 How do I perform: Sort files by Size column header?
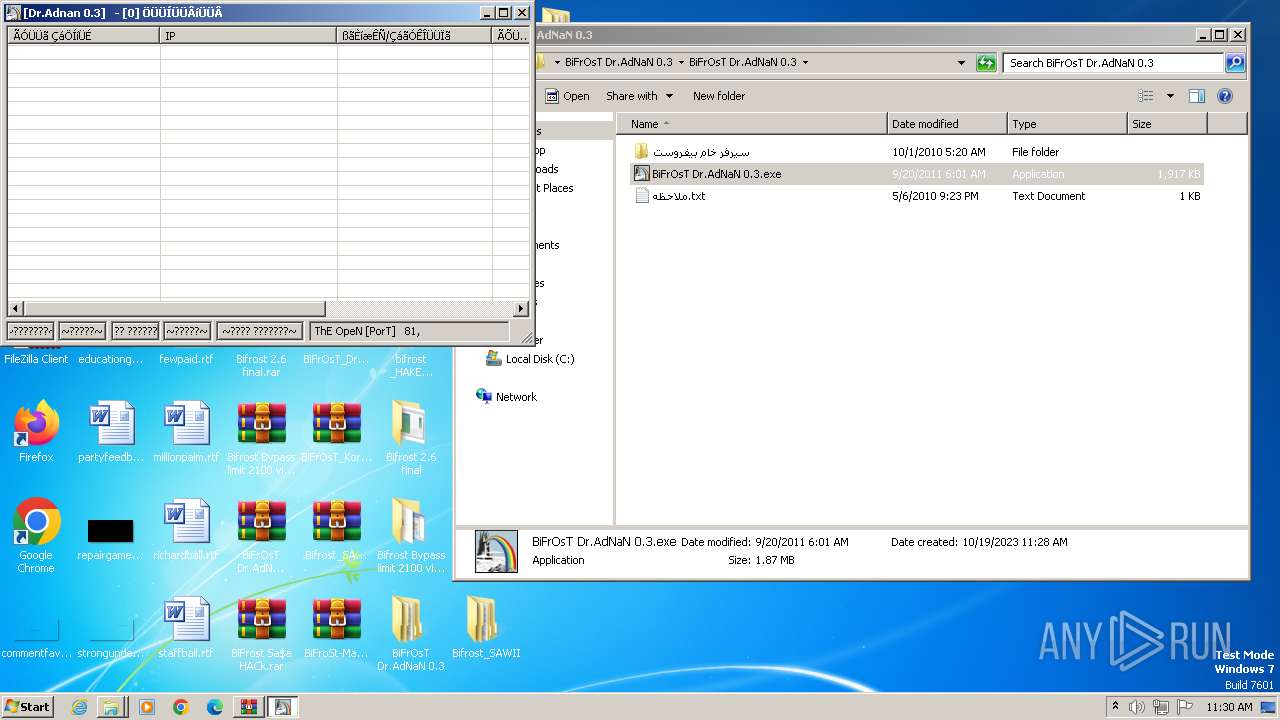pos(1167,124)
